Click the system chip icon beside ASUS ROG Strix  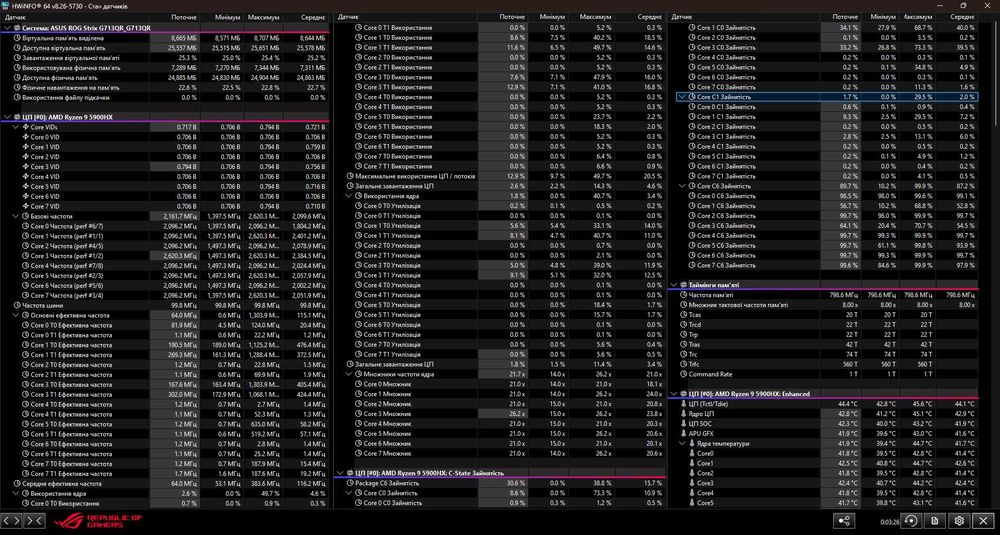pyautogui.click(x=17, y=29)
